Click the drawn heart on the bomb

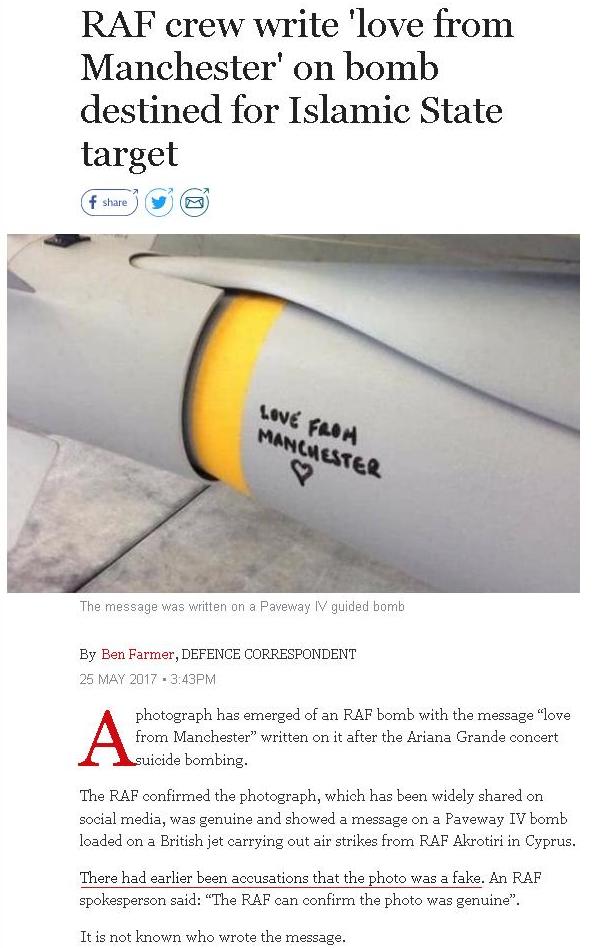[302, 472]
